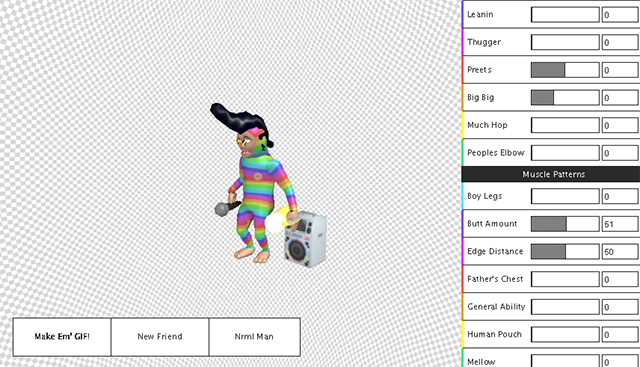Change the Big Big slider
This screenshot has width=640, height=367.
point(565,98)
